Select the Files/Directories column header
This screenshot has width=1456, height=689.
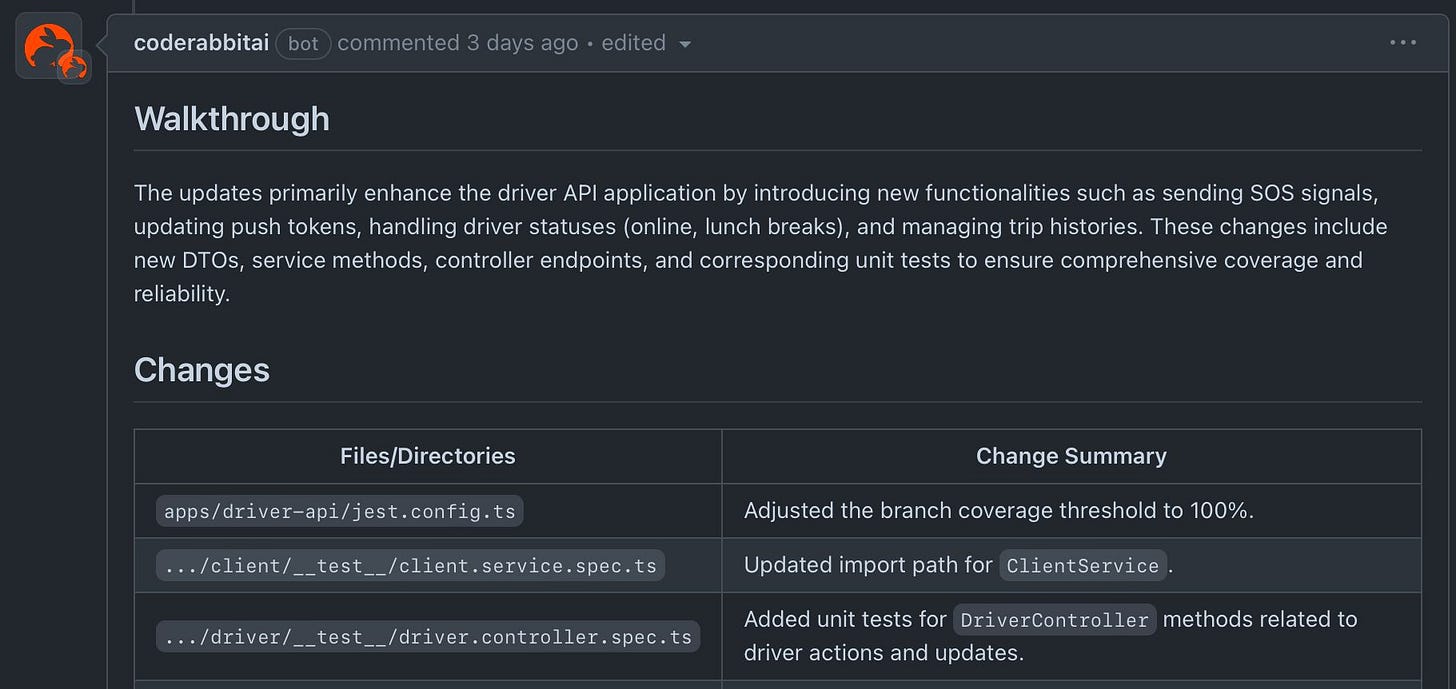(428, 456)
